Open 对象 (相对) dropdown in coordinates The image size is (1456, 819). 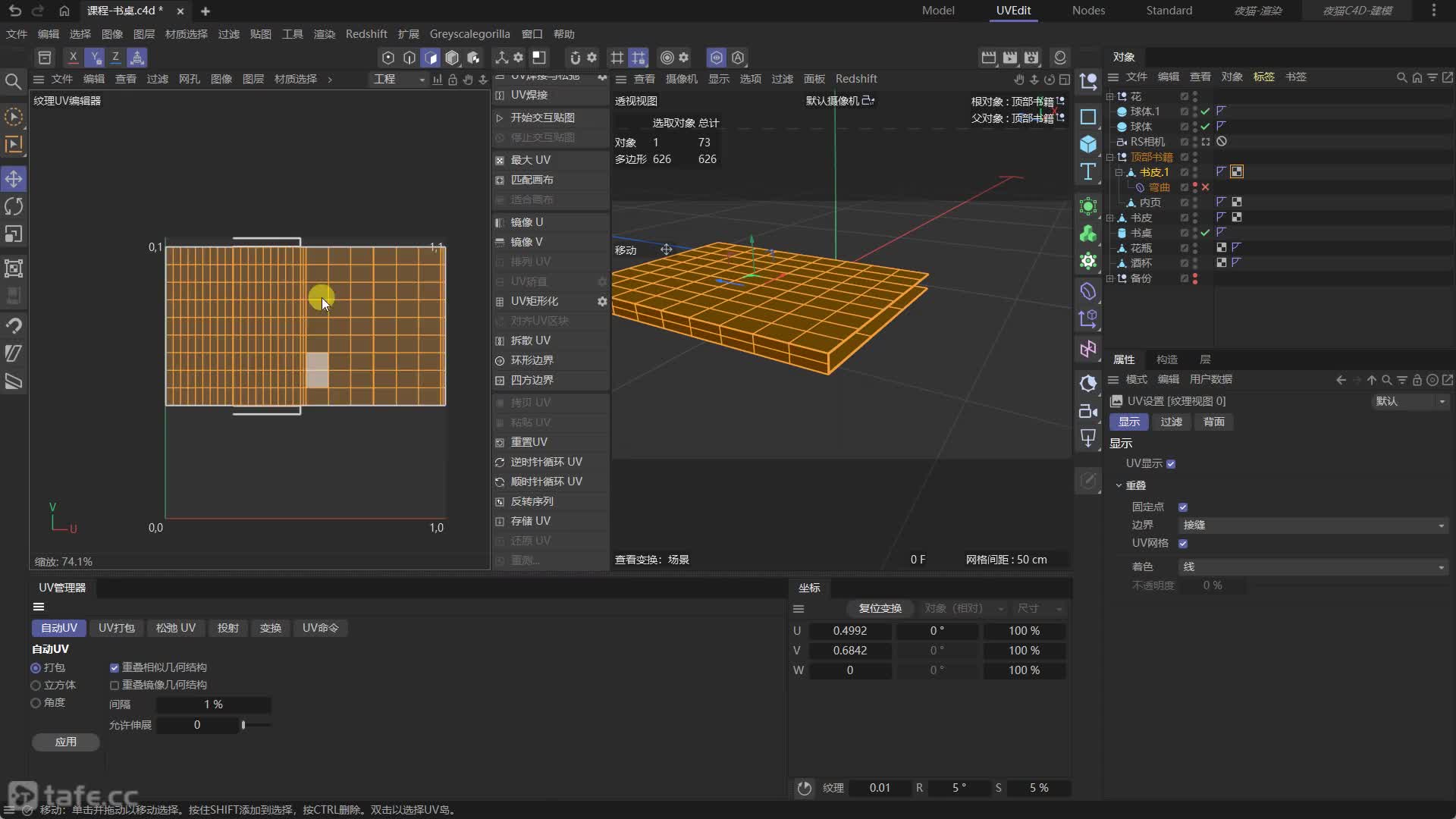pyautogui.click(x=963, y=608)
